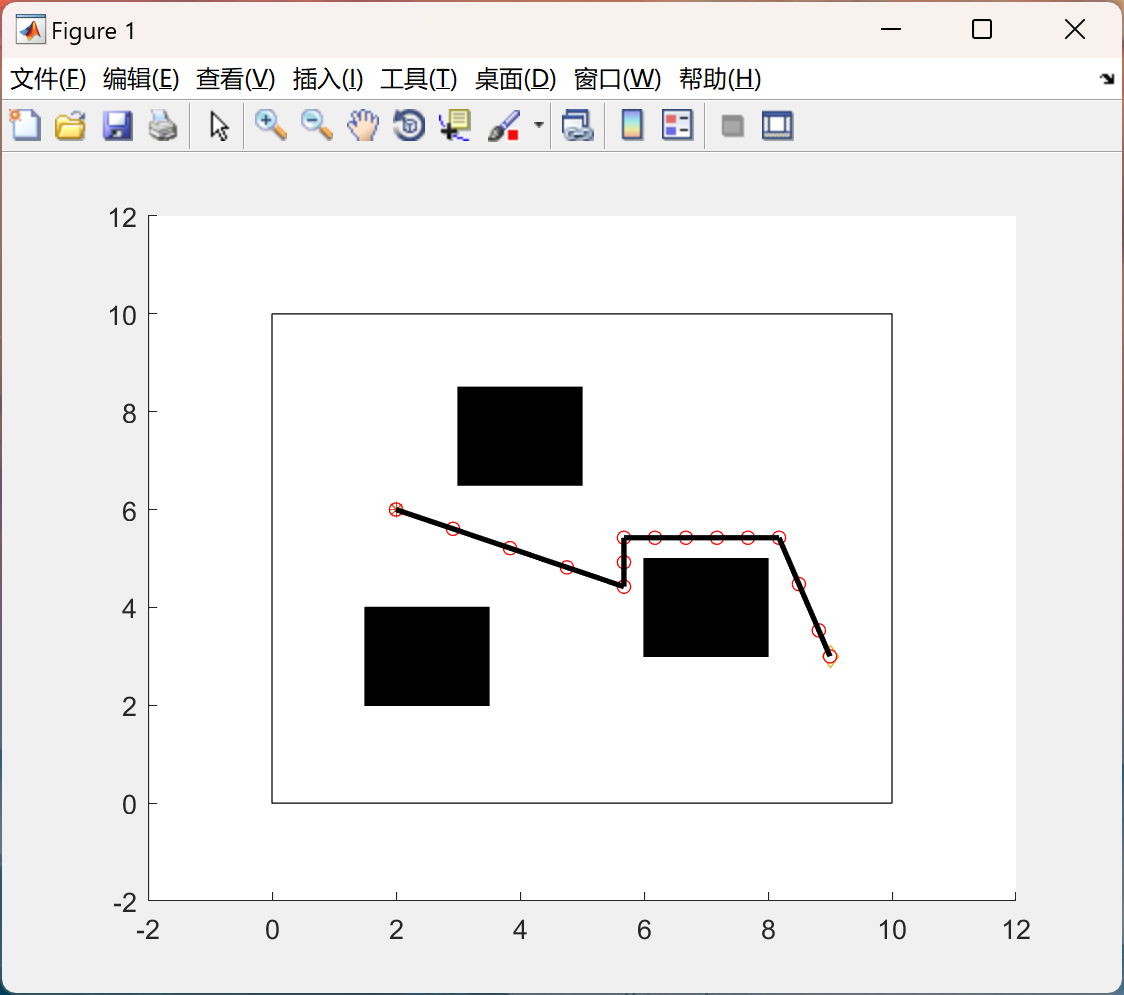
Task: Open the 文件(F) menu
Action: (48, 79)
